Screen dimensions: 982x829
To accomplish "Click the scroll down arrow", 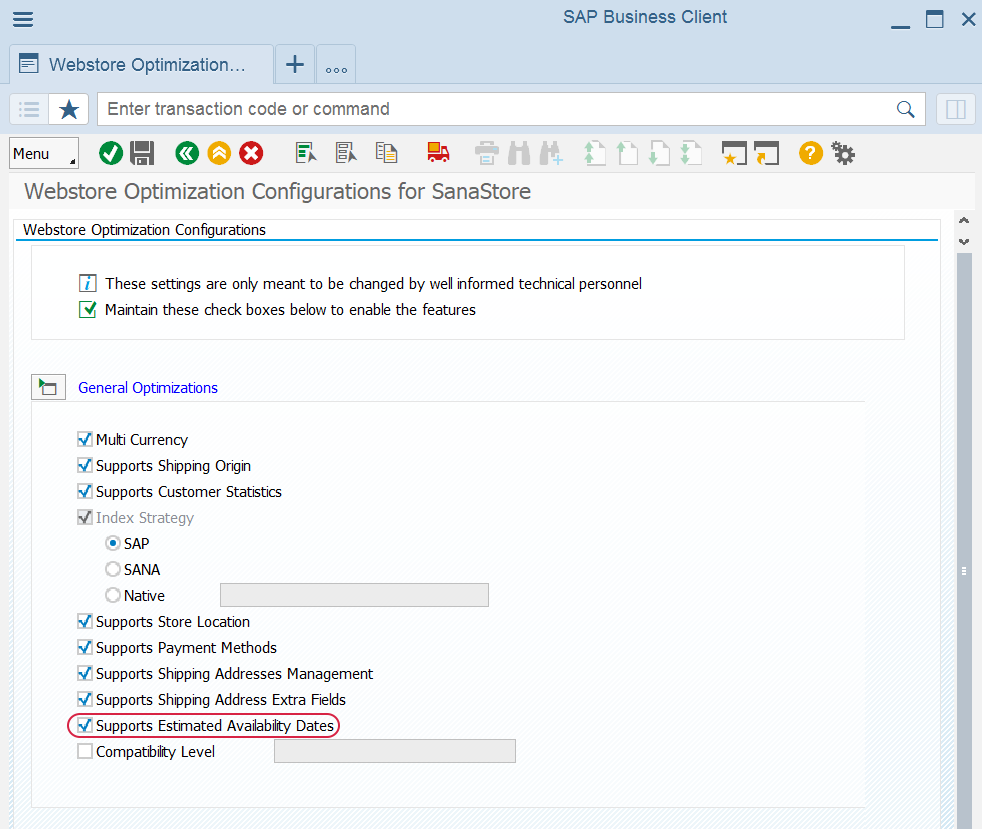I will 964,242.
